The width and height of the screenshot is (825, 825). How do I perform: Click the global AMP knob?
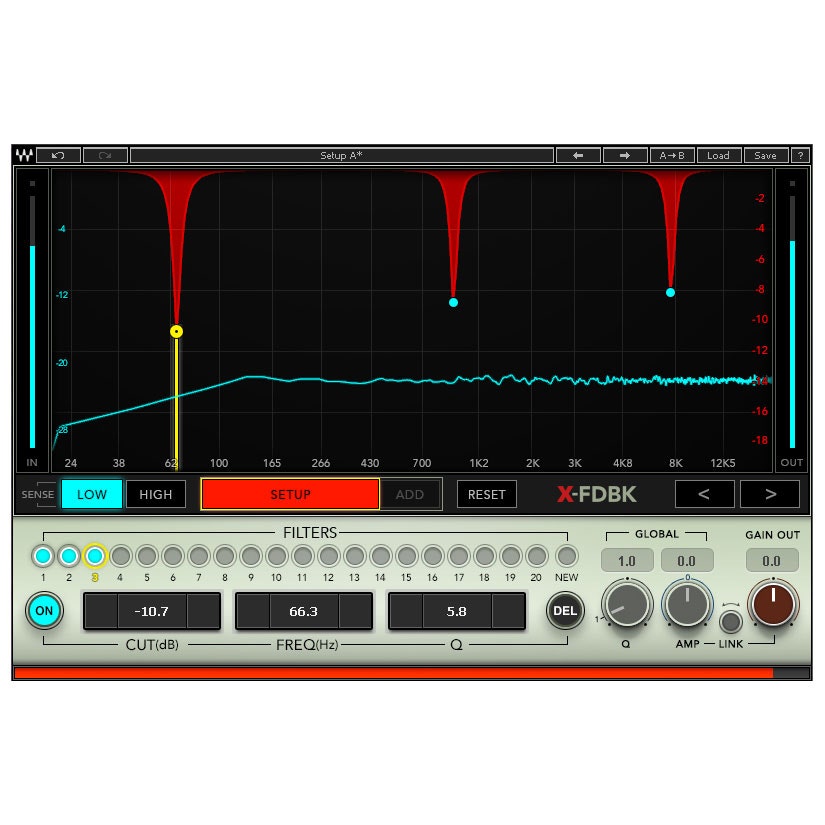click(687, 603)
